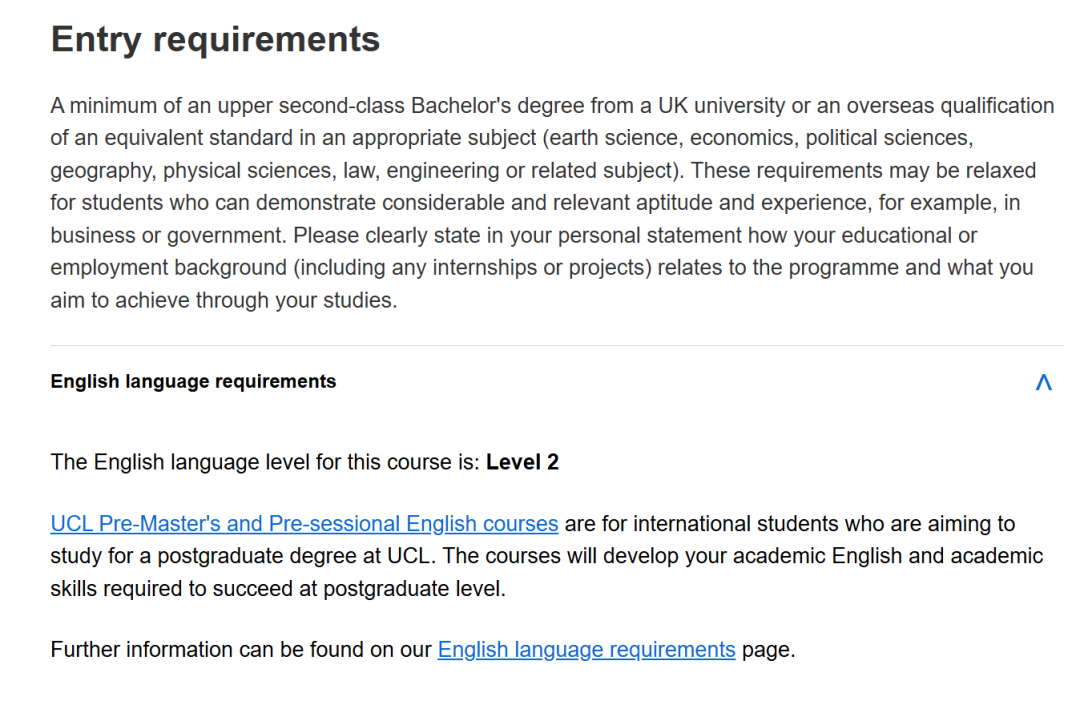This screenshot has width=1080, height=713.
Task: Click the bold 'Level 2' text
Action: pos(522,462)
